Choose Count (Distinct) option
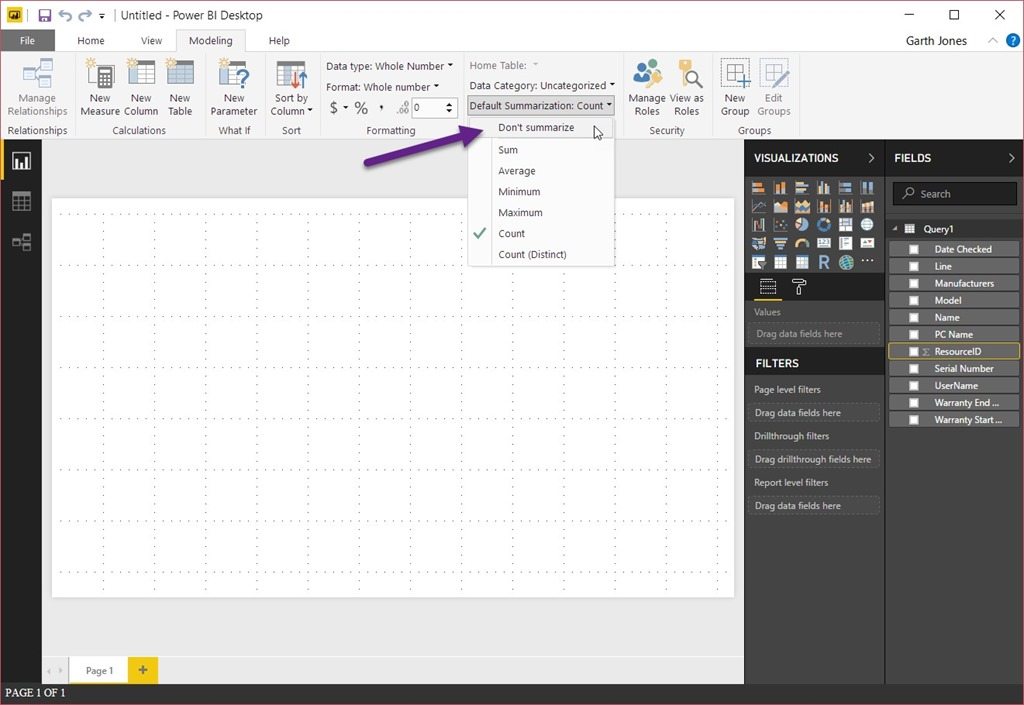This screenshot has width=1024, height=705. (x=541, y=254)
